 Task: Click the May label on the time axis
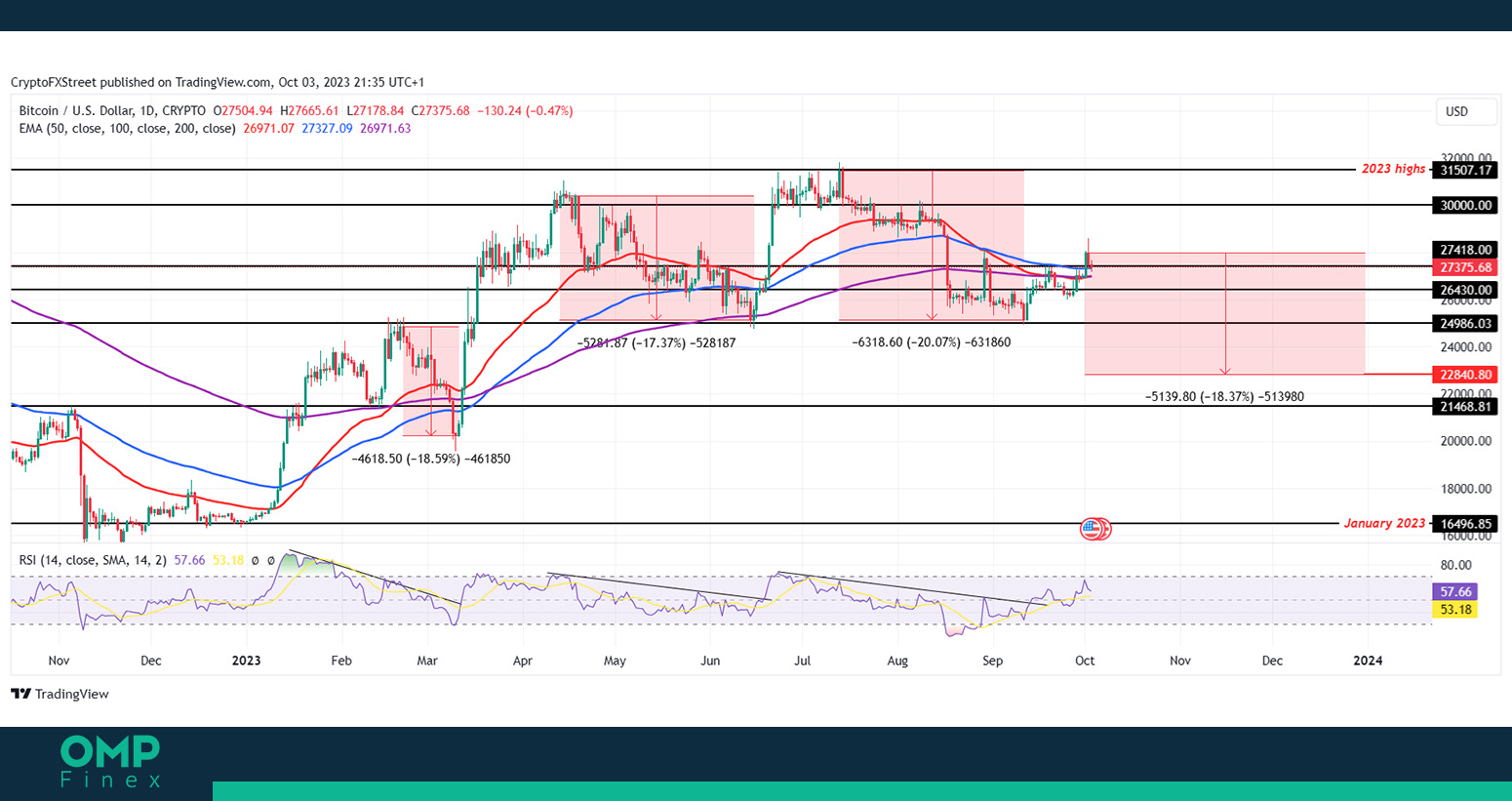point(615,661)
